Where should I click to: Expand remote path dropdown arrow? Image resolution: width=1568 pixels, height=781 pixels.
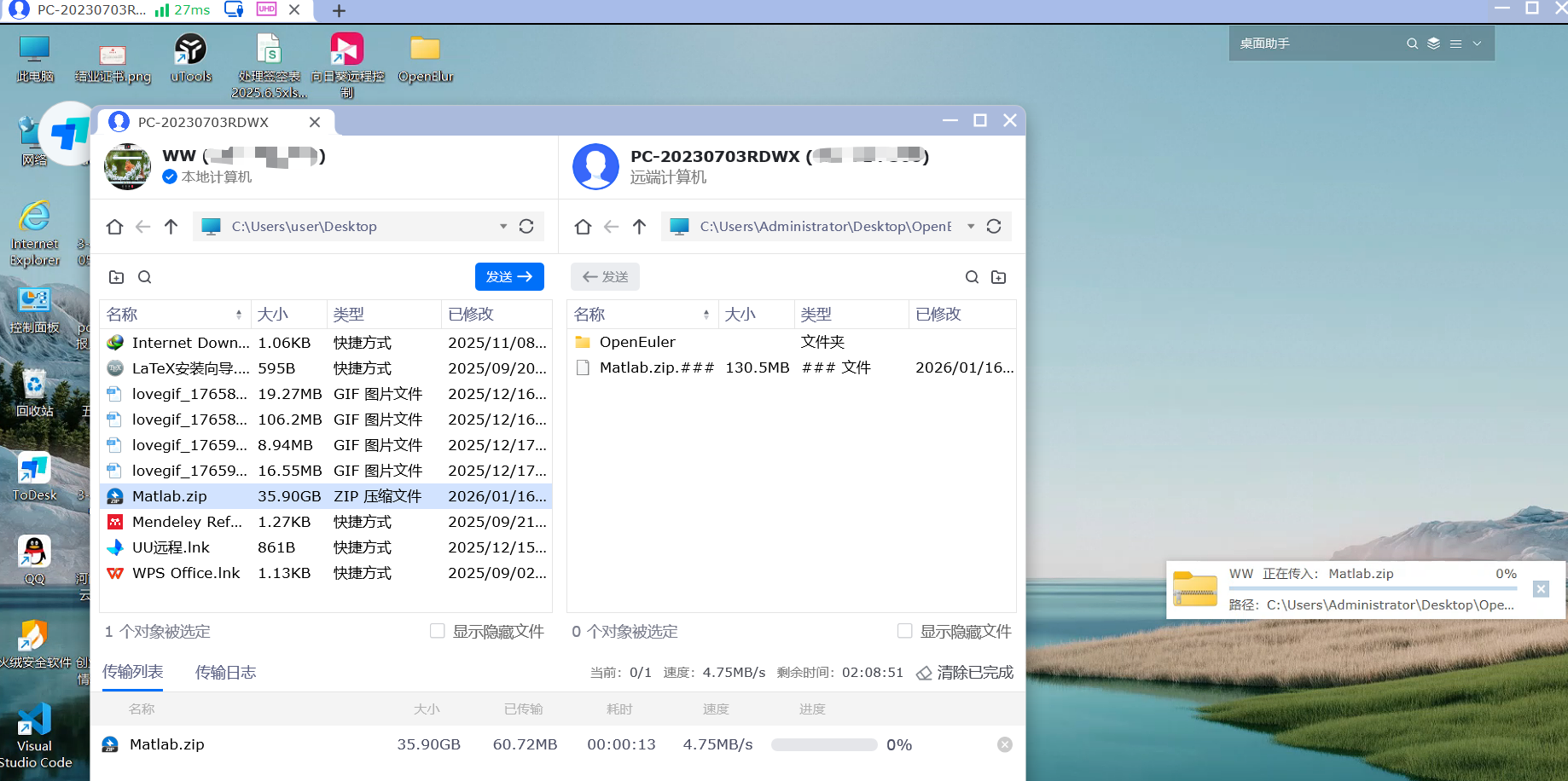[971, 227]
